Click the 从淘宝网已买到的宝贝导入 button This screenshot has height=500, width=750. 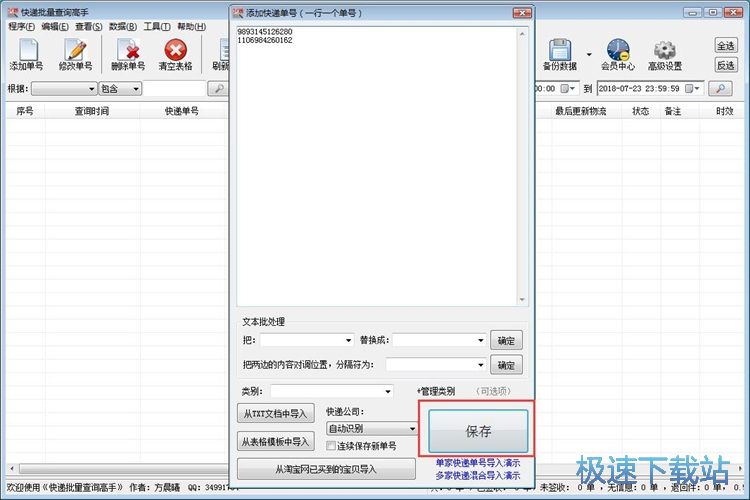[326, 469]
